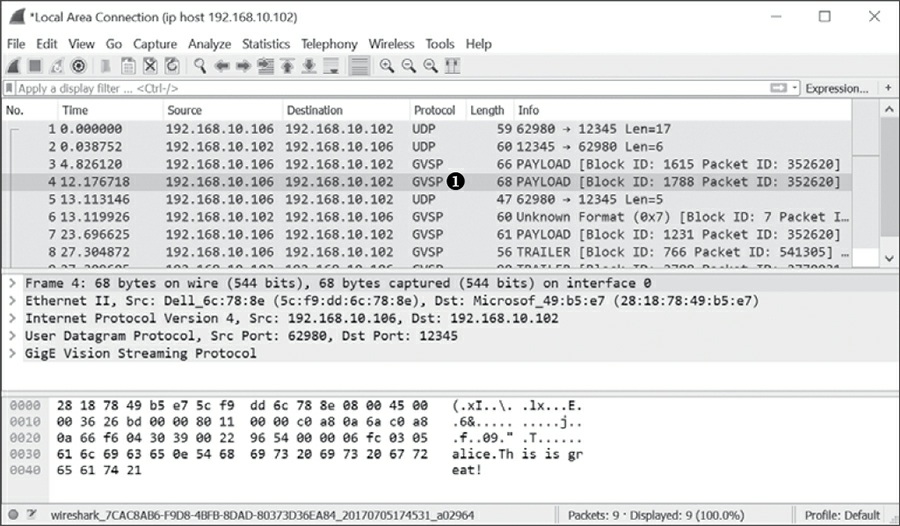900x526 pixels.
Task: Start capturing packets with the shark fin icon
Action: click(14, 66)
